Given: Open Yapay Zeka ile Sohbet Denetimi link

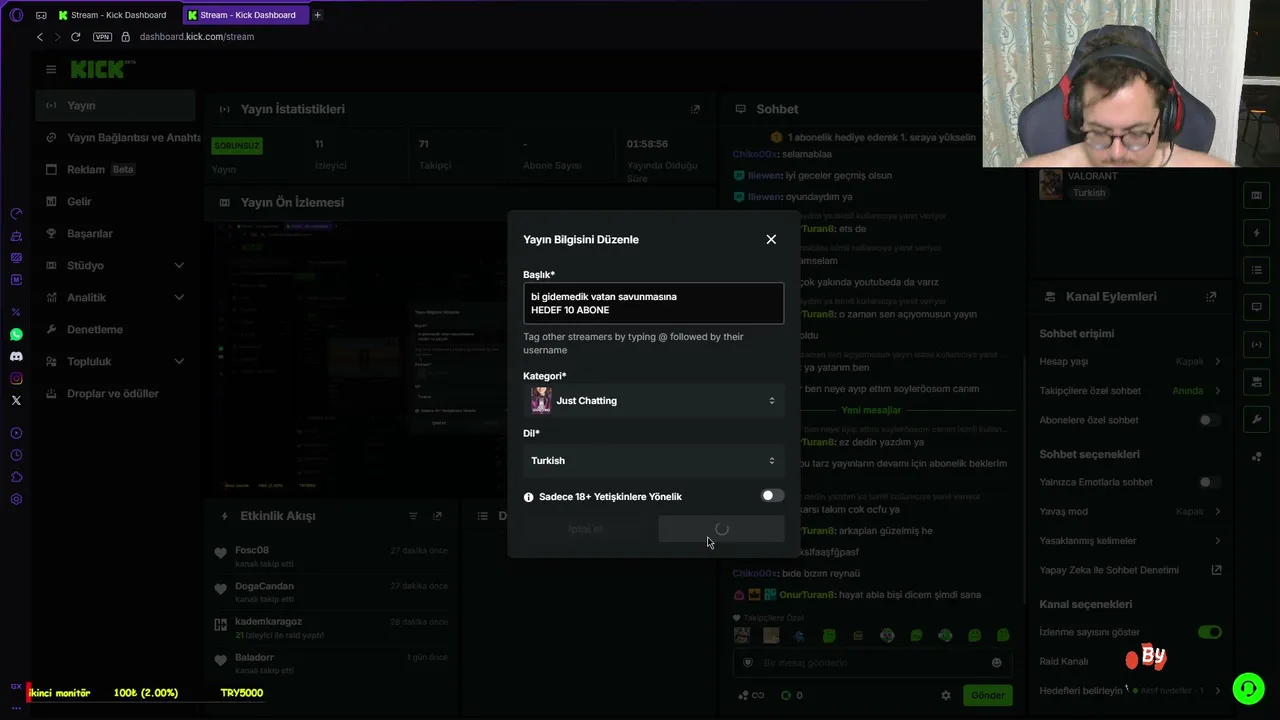Looking at the screenshot, I should tap(1130, 570).
